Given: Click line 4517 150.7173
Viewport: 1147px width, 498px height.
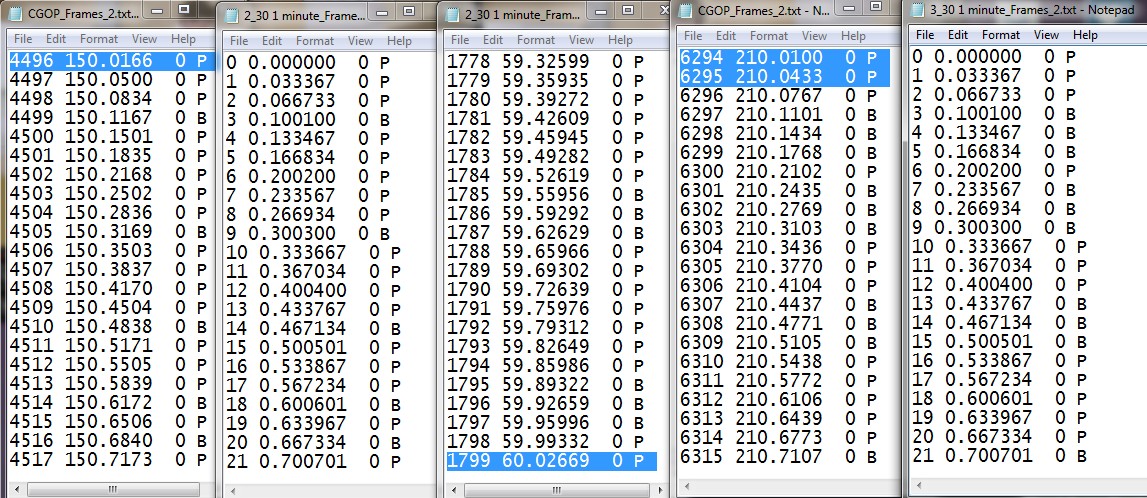Looking at the screenshot, I should (x=108, y=460).
